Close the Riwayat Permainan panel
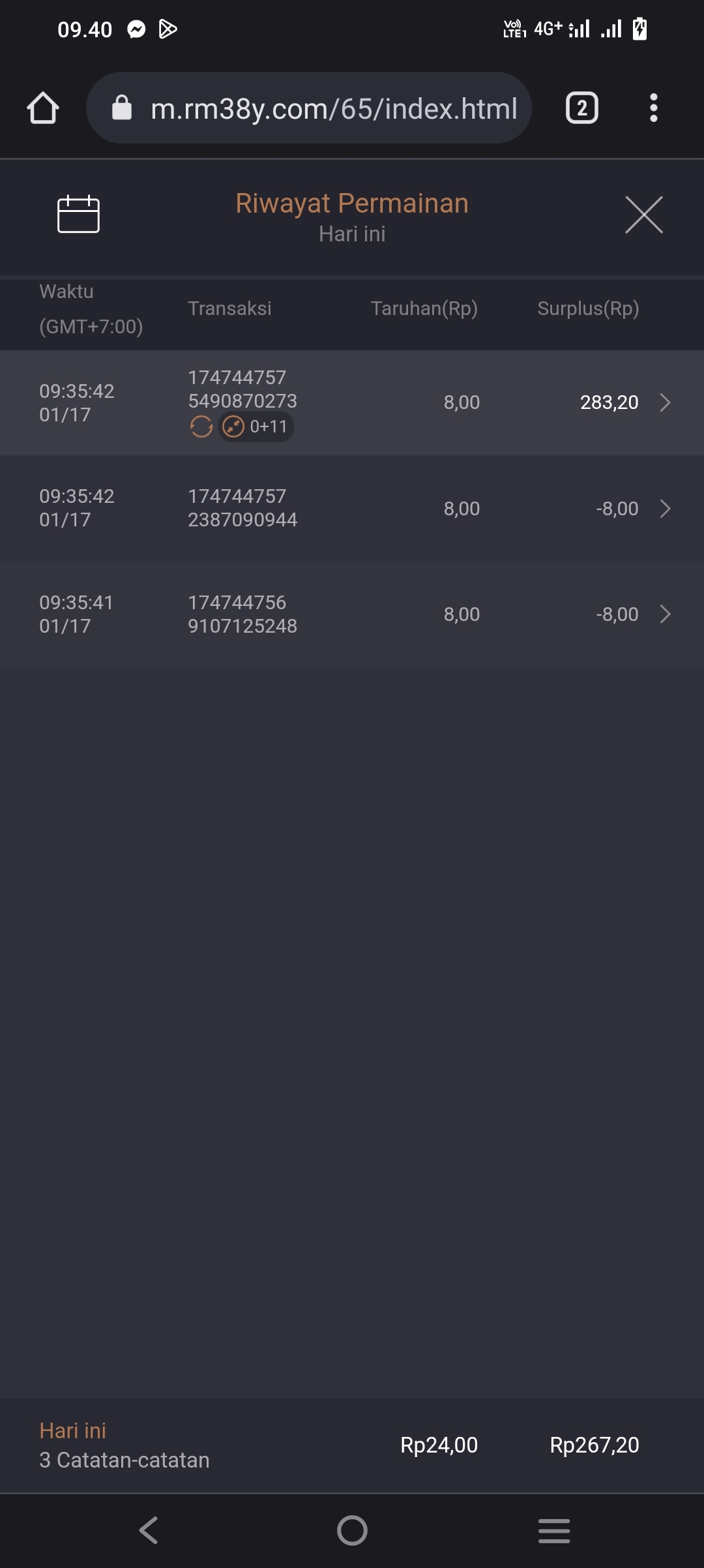 tap(643, 215)
